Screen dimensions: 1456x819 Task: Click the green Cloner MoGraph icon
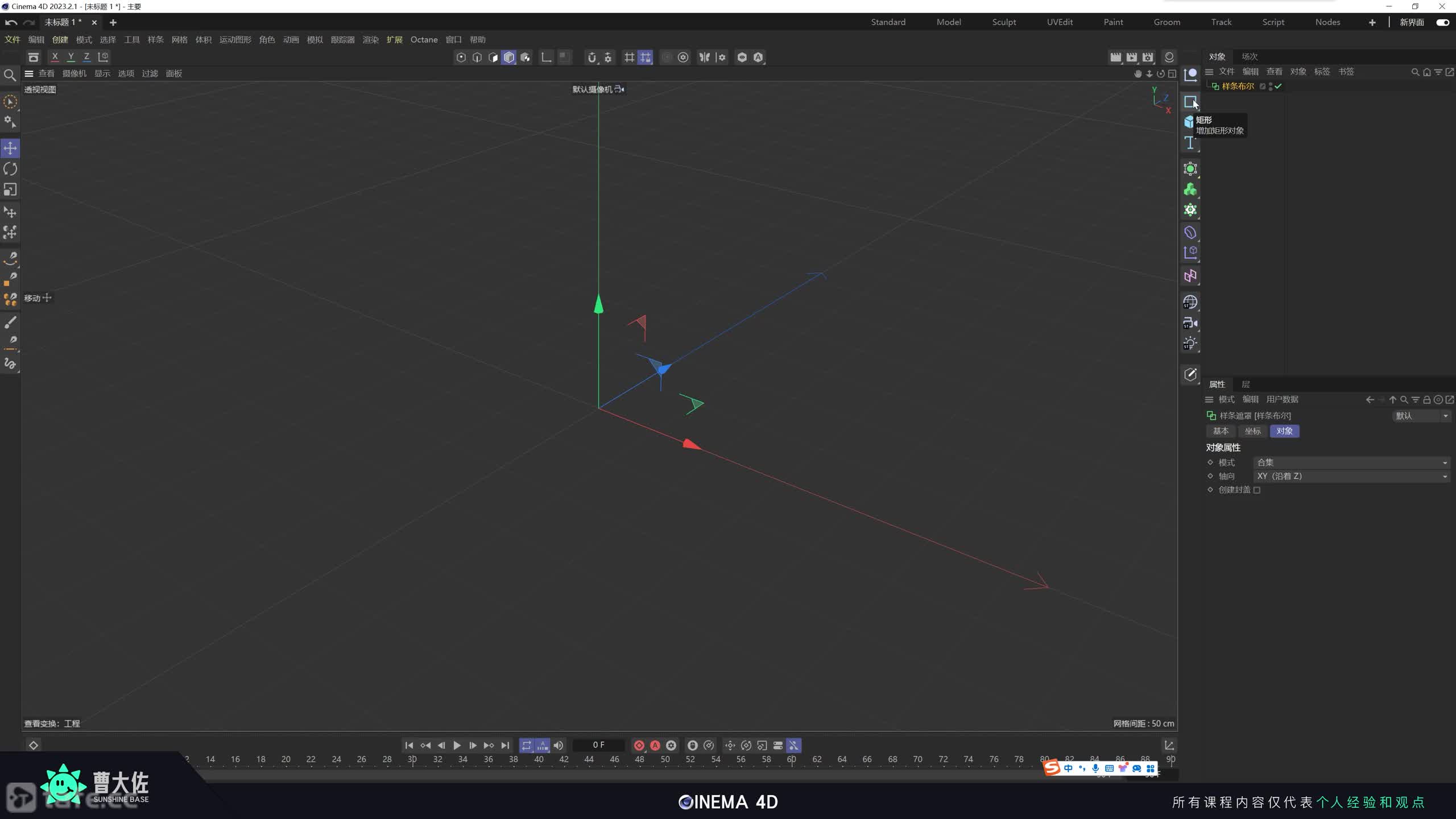click(1190, 189)
